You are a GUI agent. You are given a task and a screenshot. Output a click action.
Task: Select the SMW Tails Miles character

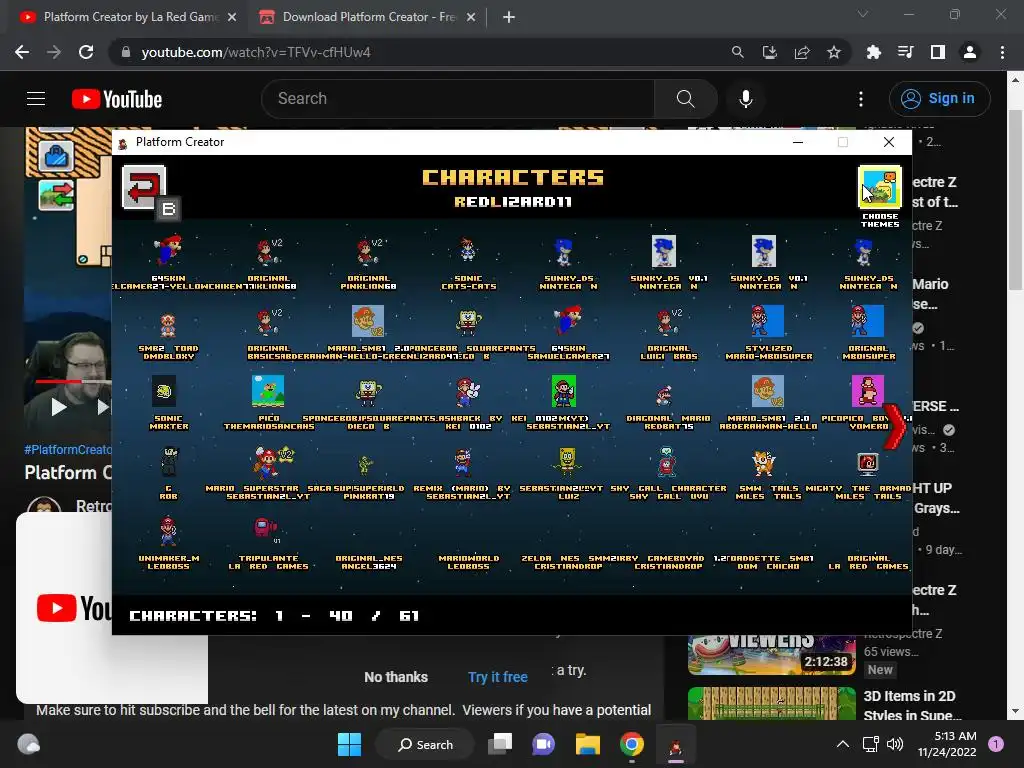click(762, 463)
